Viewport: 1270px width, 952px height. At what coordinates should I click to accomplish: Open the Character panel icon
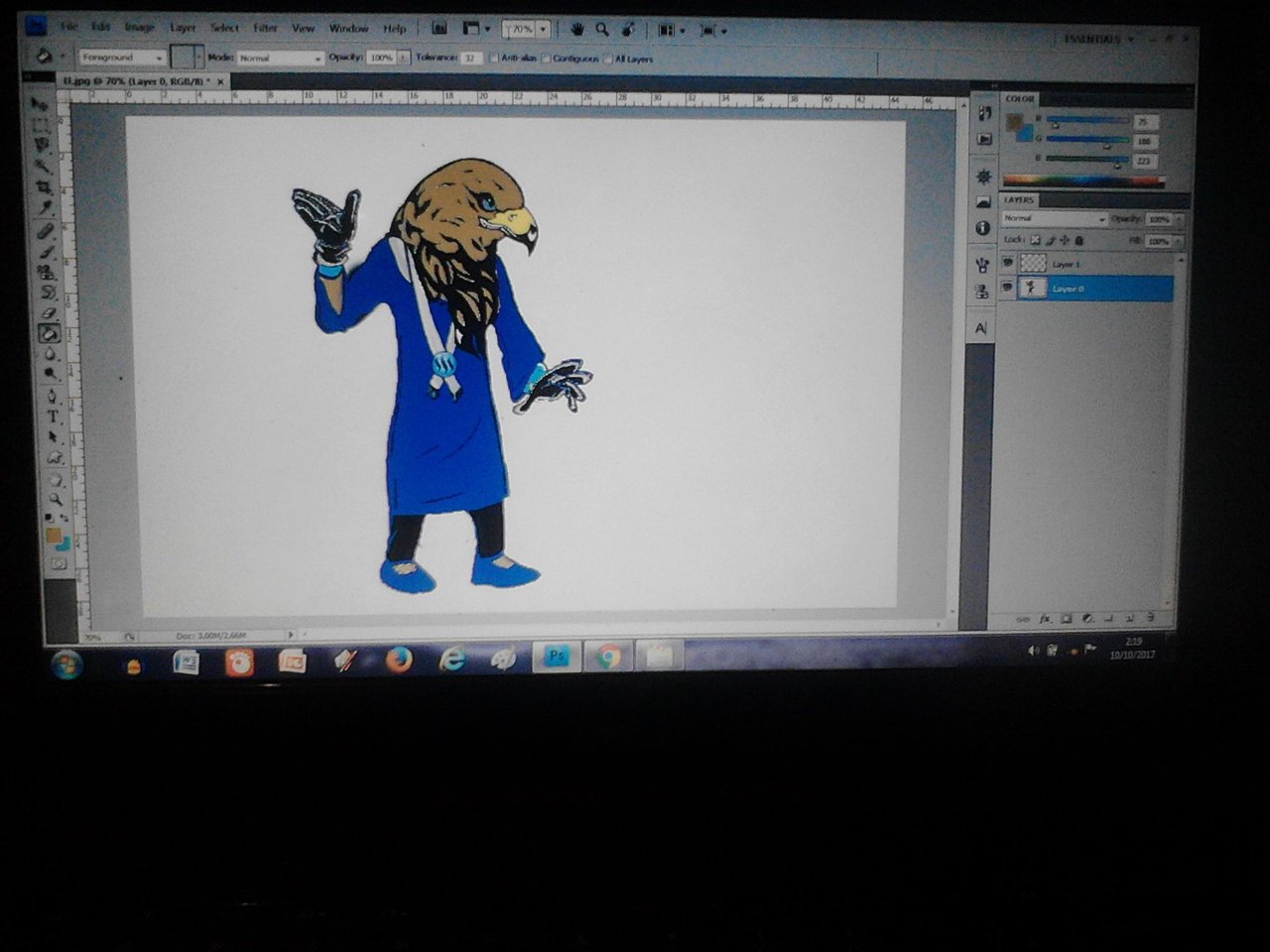(x=981, y=328)
